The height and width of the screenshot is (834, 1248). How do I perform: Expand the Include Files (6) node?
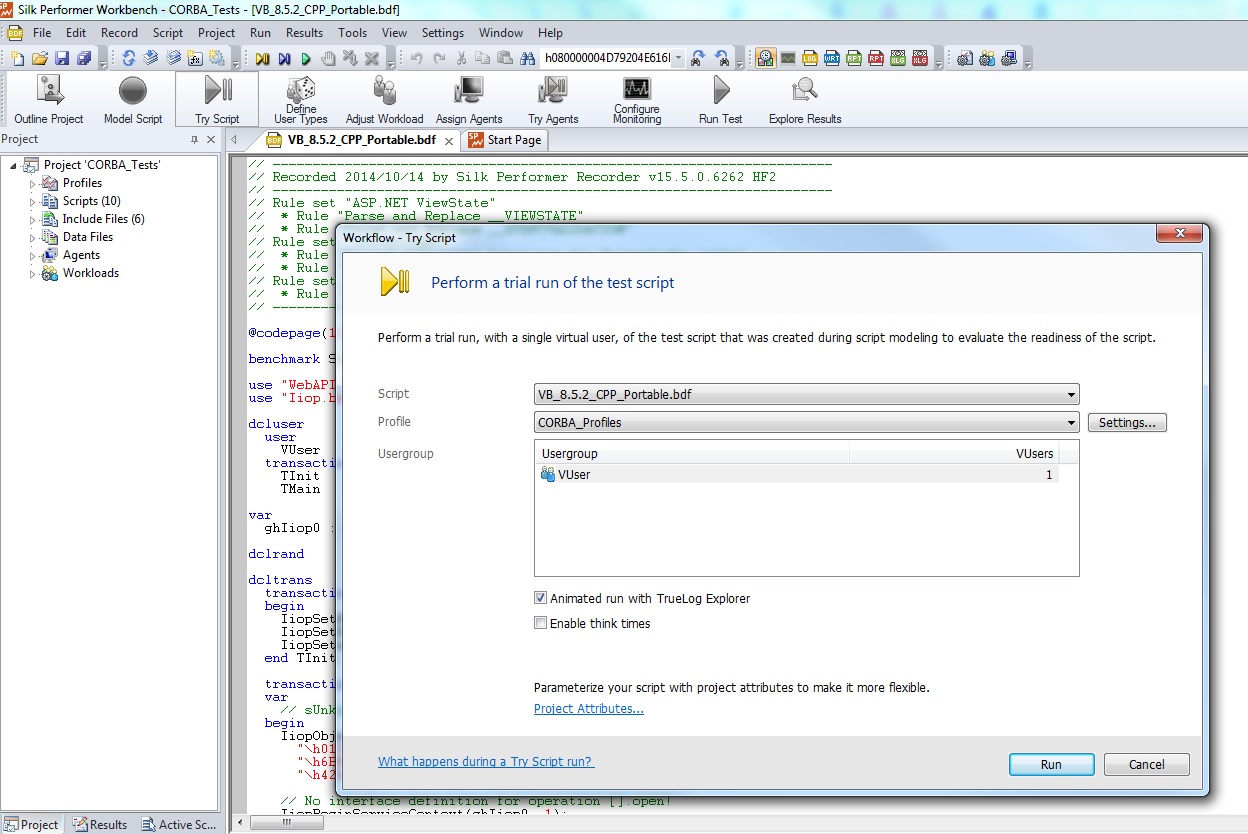click(x=32, y=219)
